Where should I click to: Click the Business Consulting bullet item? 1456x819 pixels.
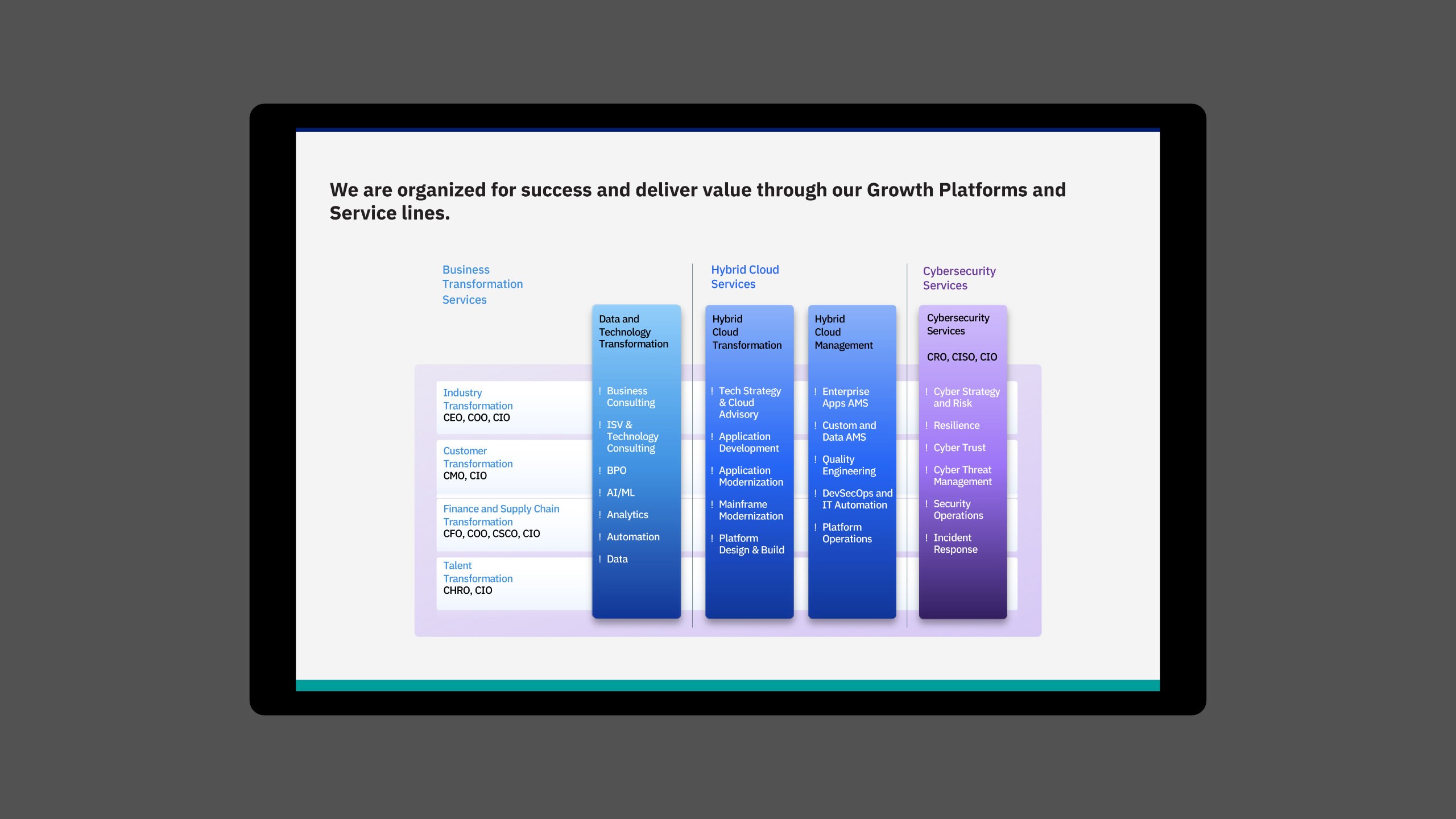(630, 397)
